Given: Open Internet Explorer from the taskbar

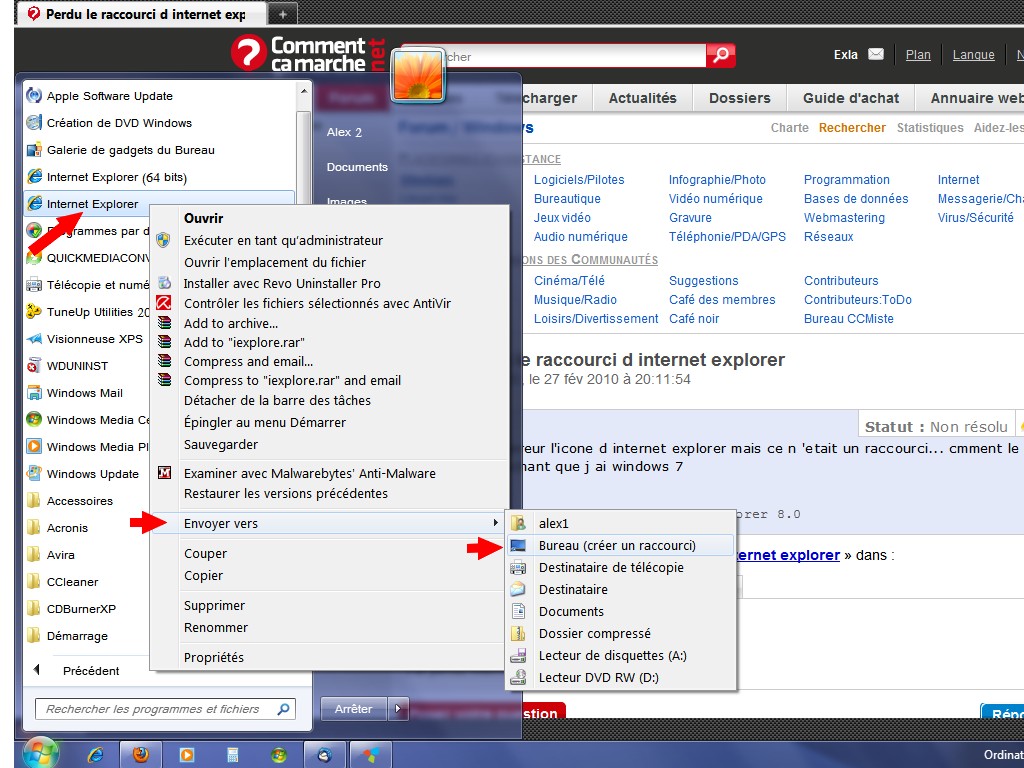Looking at the screenshot, I should [x=96, y=754].
